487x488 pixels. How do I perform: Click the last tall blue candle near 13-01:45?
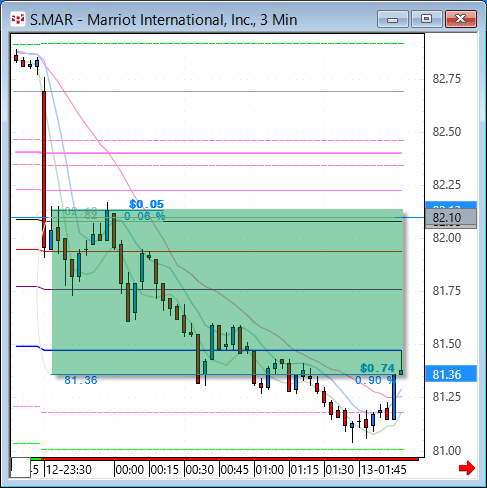click(x=394, y=397)
